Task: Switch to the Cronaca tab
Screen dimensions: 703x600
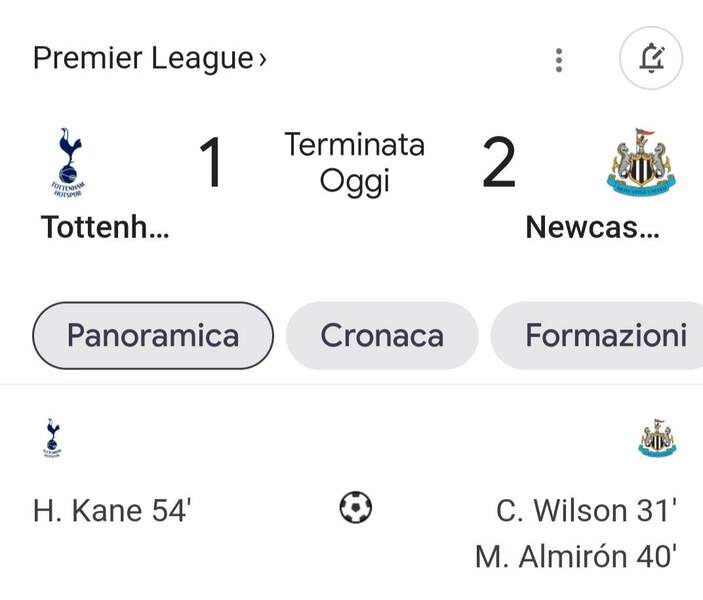Action: [382, 335]
